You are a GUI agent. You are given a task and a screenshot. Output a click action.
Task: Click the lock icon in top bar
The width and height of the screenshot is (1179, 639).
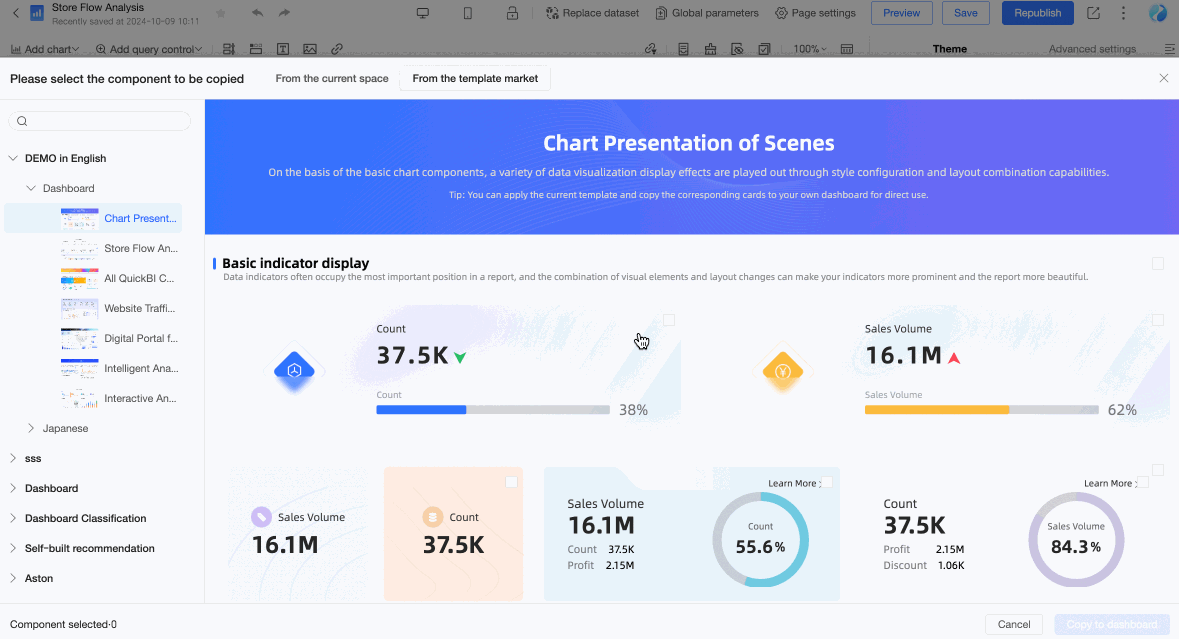(x=512, y=13)
